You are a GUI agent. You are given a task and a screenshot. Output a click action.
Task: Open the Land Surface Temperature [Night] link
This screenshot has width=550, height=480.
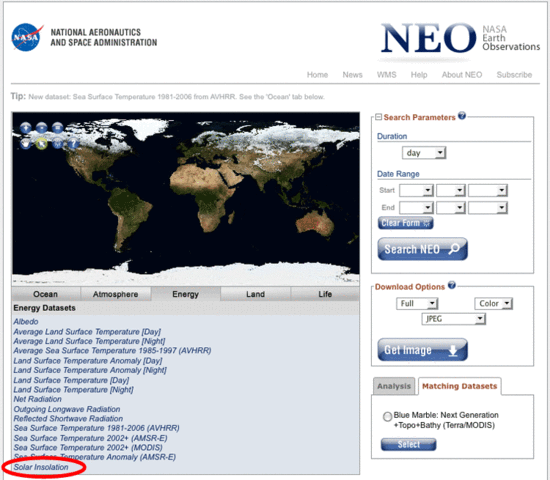point(73,390)
